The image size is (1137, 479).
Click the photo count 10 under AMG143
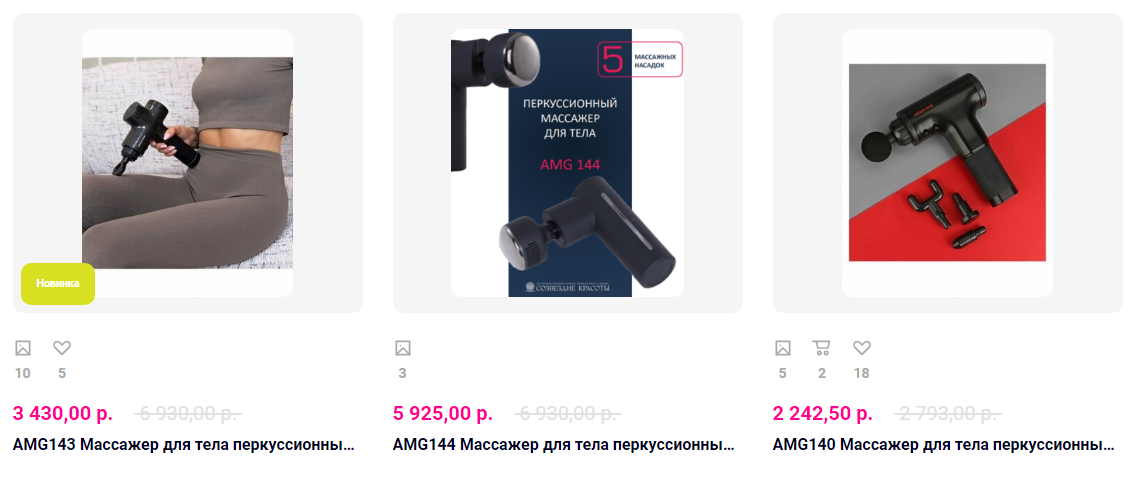click(22, 374)
